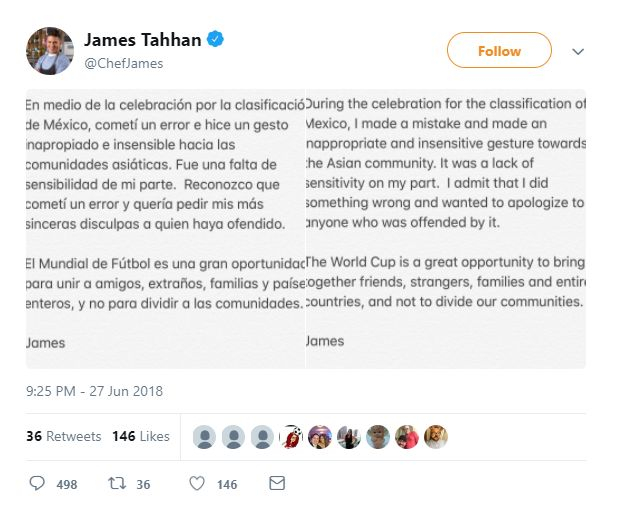Click the second gray default liker avatar
621x514 pixels.
pyautogui.click(x=233, y=436)
